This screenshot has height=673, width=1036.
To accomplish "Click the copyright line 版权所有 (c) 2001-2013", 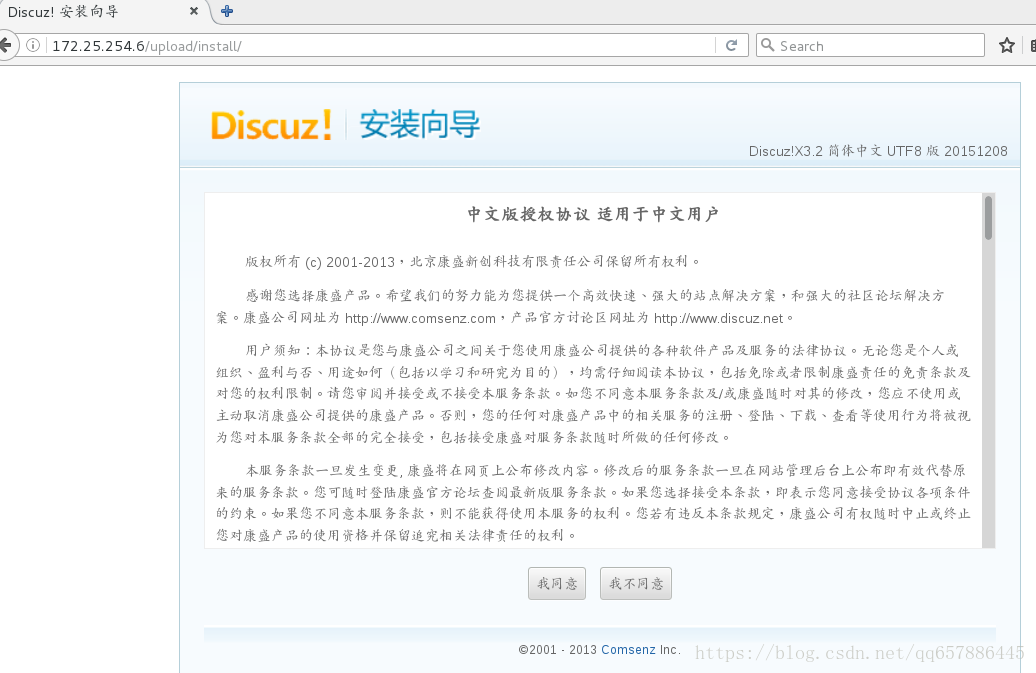I will (320, 262).
